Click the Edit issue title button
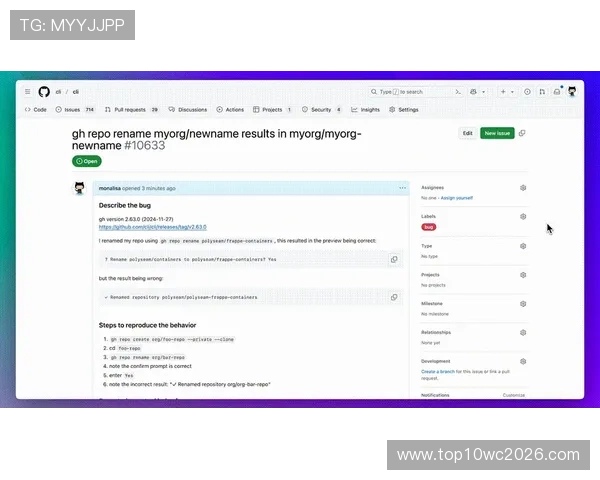Viewport: 600px width, 480px height. [x=468, y=133]
